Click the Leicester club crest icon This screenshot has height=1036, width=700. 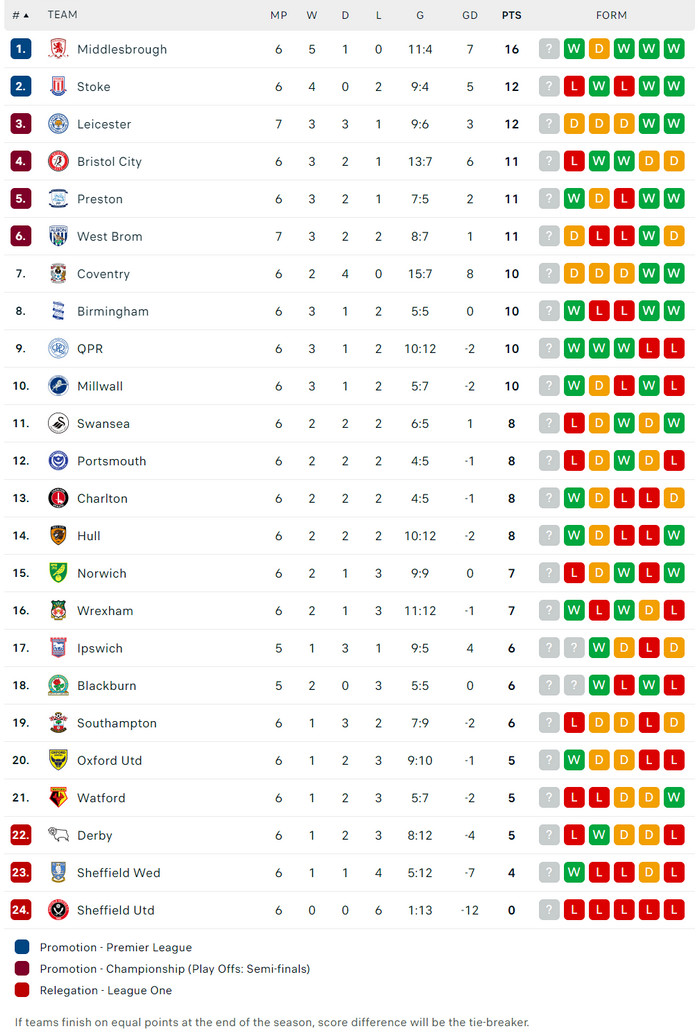pyautogui.click(x=58, y=124)
